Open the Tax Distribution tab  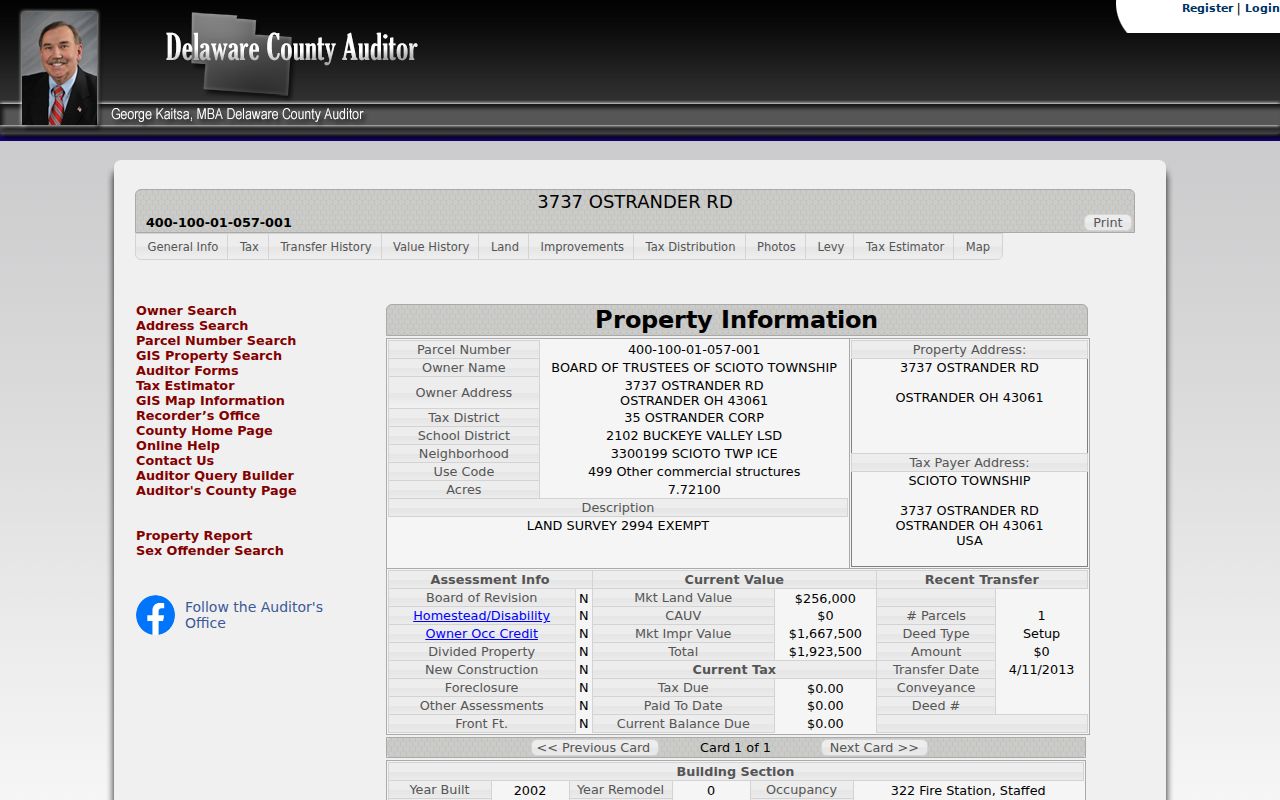click(x=690, y=247)
